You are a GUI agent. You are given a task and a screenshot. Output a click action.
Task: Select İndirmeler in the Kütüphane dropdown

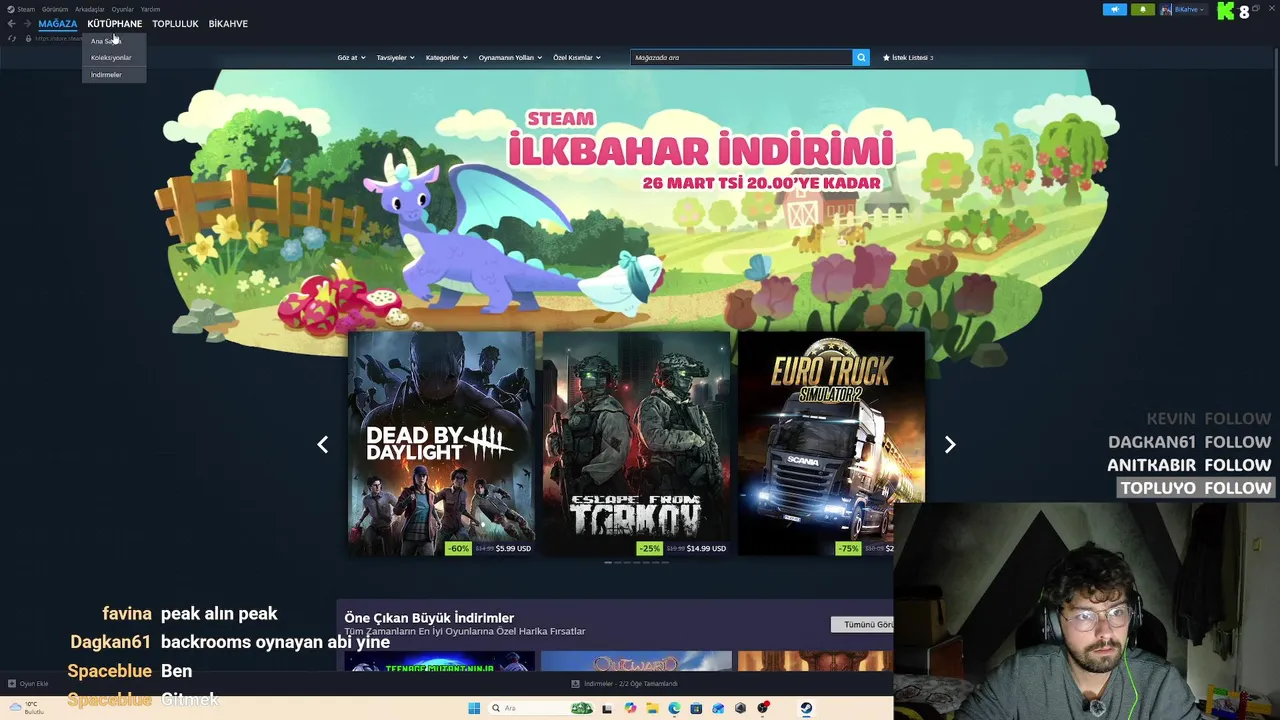pyautogui.click(x=114, y=75)
